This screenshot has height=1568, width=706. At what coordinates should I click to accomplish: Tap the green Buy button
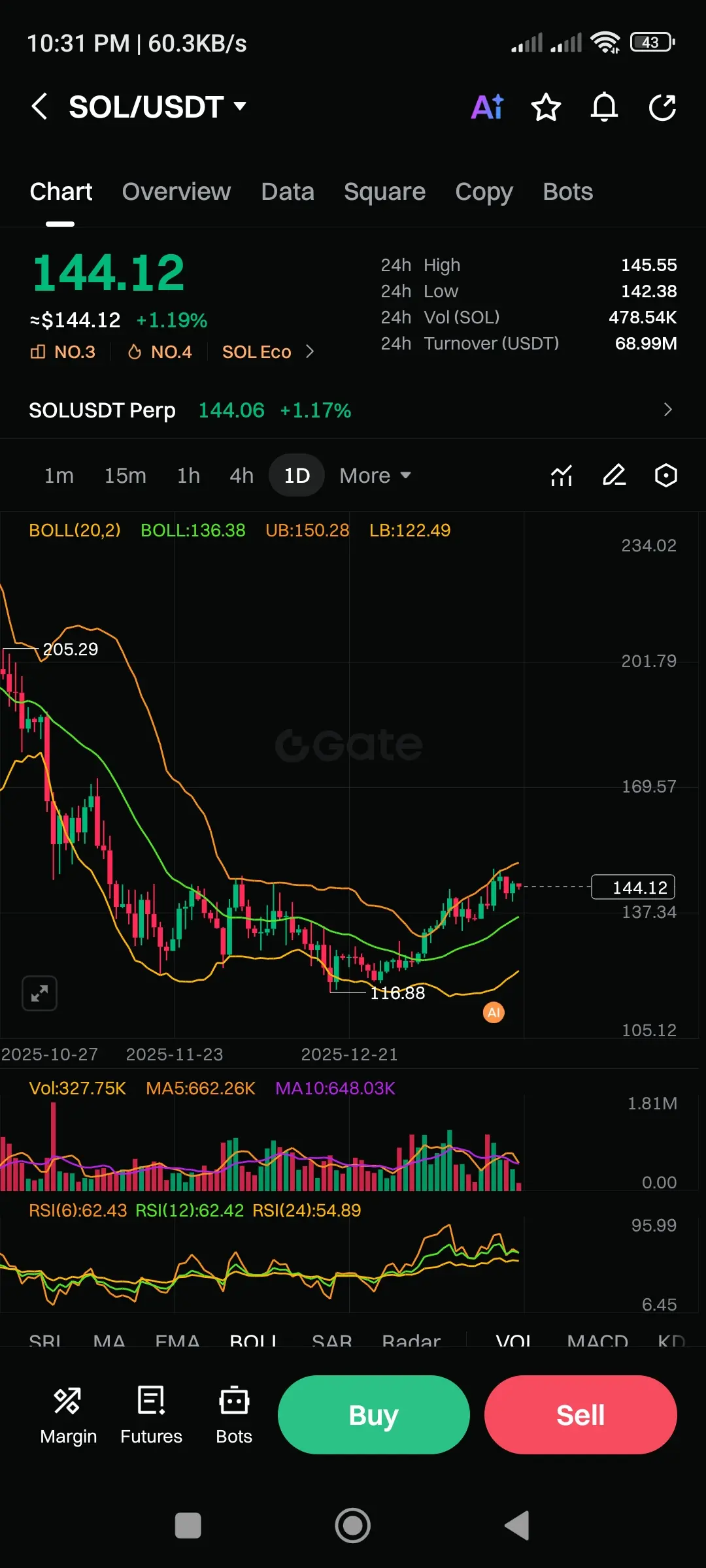pyautogui.click(x=374, y=1414)
